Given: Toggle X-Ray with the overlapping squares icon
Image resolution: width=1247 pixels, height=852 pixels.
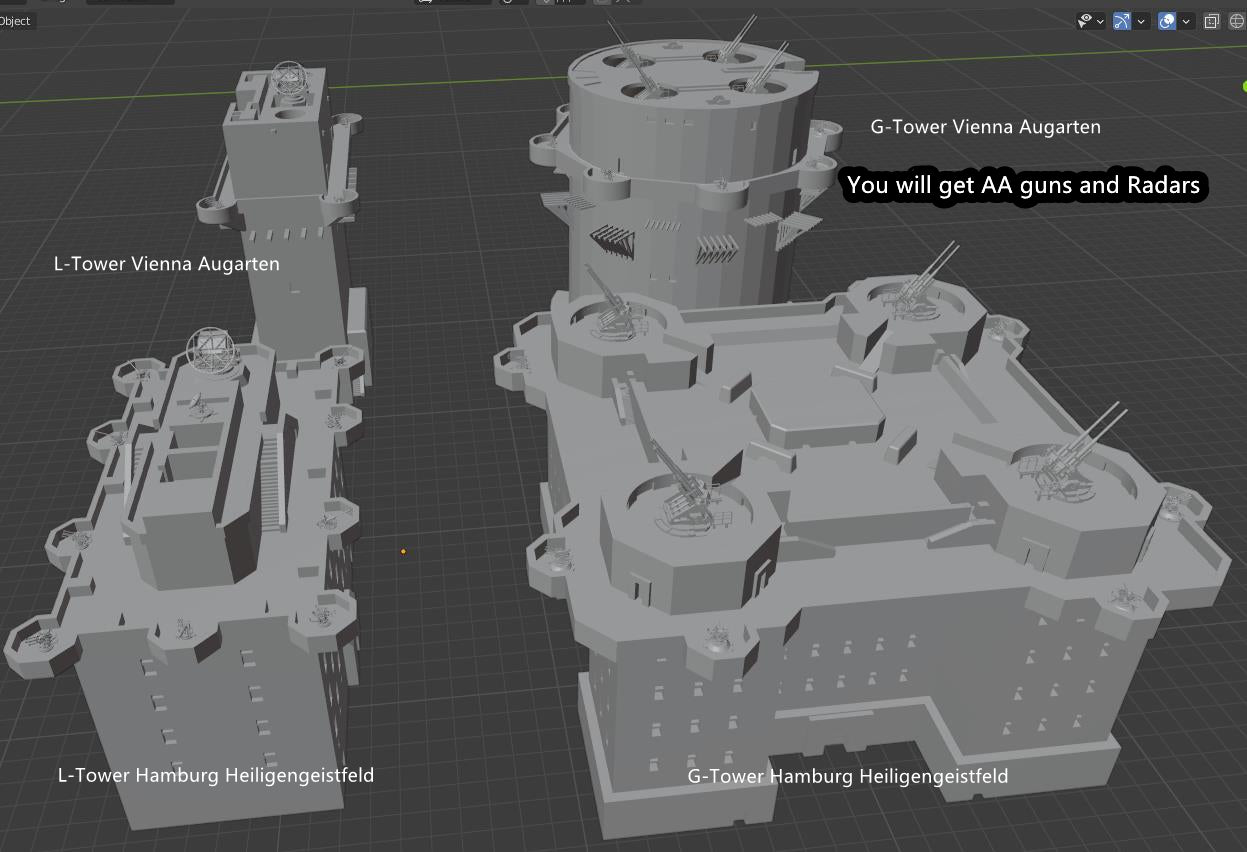Looking at the screenshot, I should click(x=1211, y=20).
